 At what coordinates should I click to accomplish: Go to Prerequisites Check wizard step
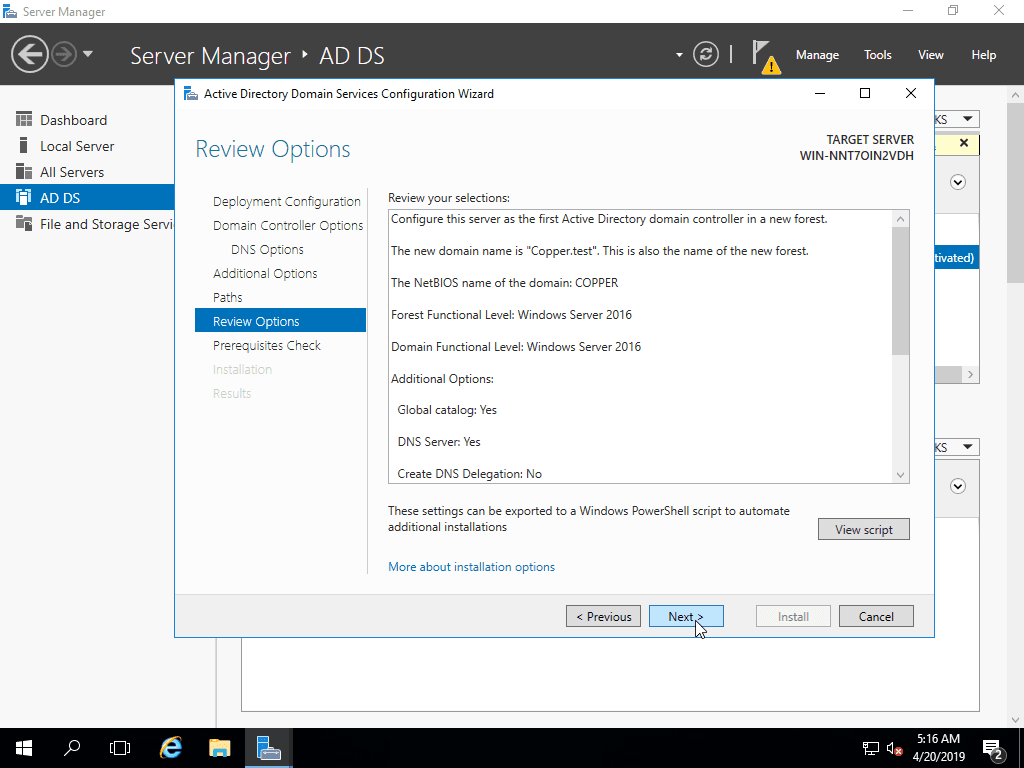pos(266,345)
